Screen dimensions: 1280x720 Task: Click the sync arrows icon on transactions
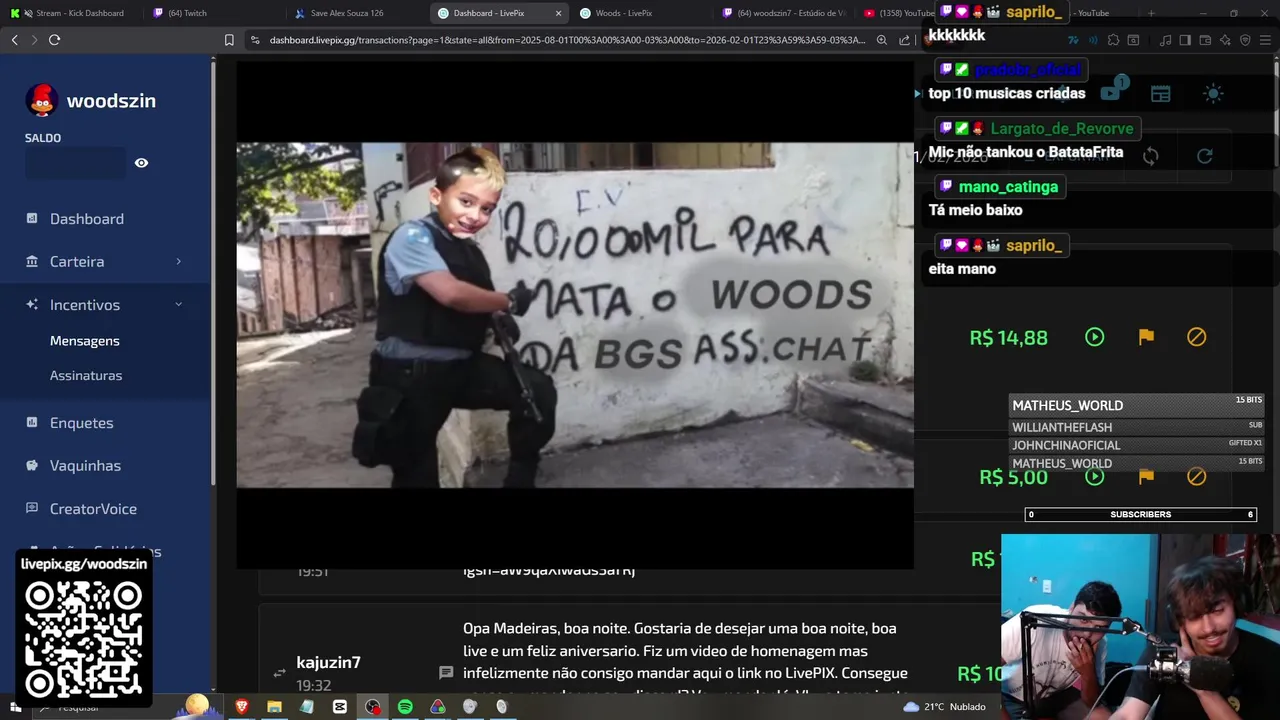point(1151,156)
